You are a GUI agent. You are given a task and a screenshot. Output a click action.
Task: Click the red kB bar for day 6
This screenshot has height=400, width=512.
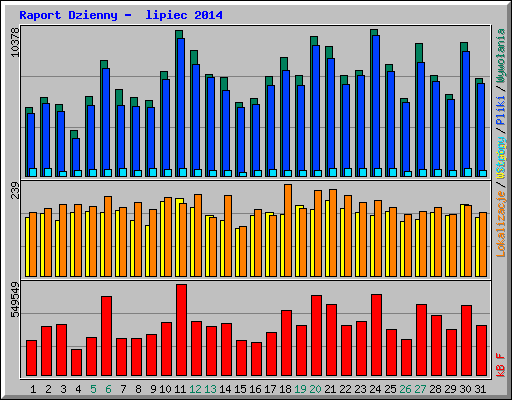(106, 336)
